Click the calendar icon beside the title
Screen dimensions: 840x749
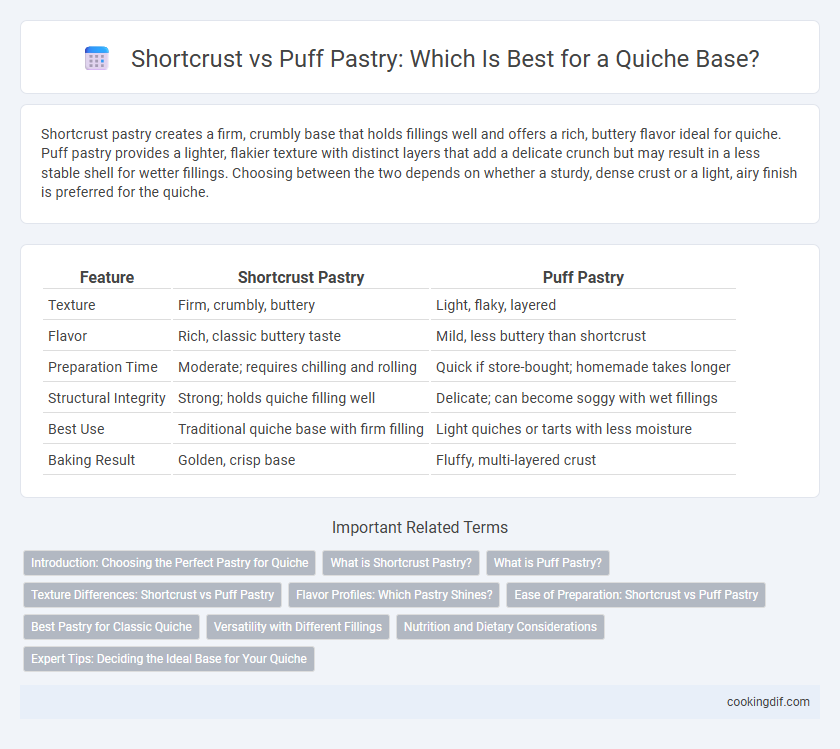click(97, 58)
